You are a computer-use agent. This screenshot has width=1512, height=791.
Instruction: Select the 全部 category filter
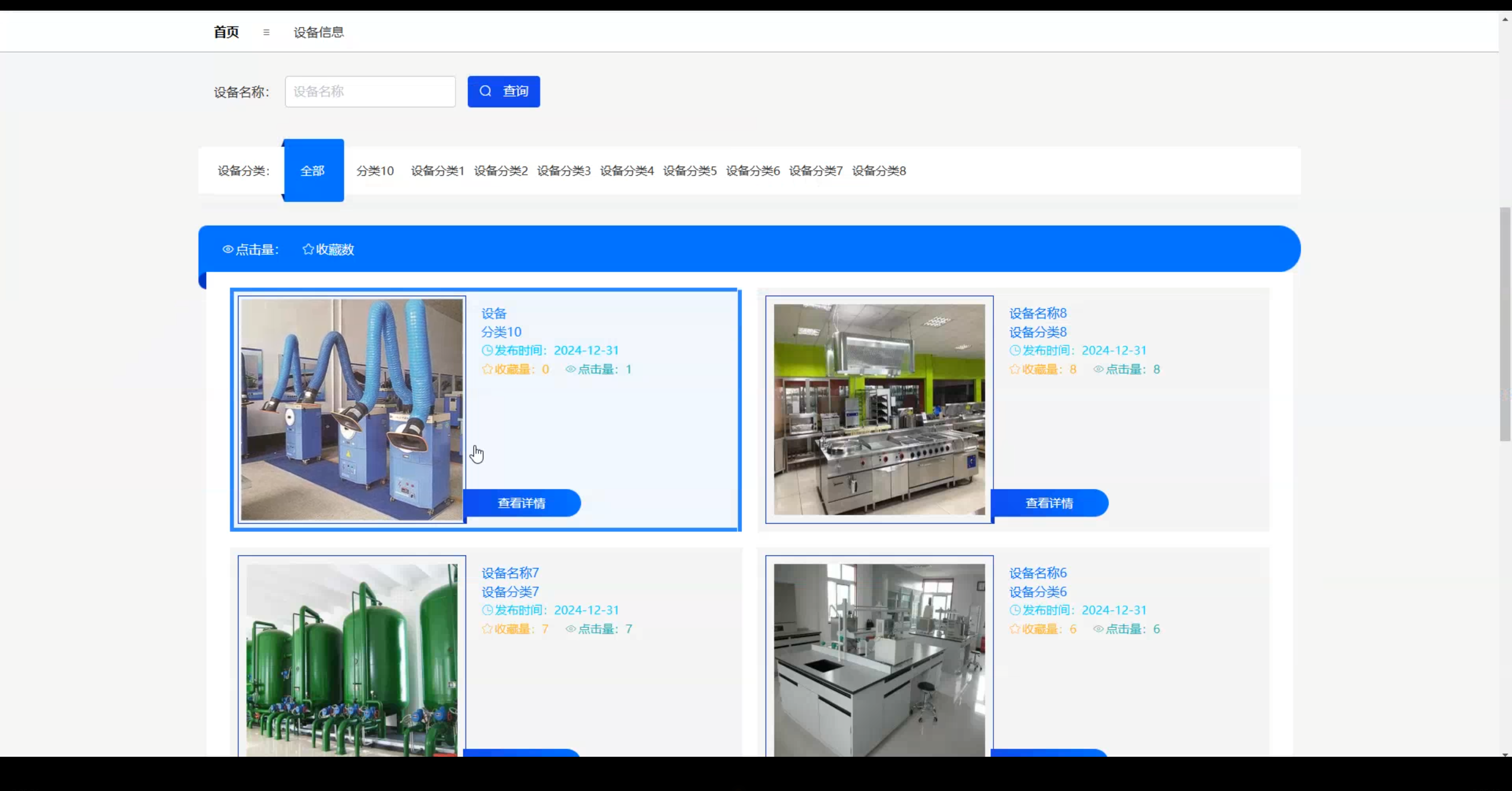point(313,171)
